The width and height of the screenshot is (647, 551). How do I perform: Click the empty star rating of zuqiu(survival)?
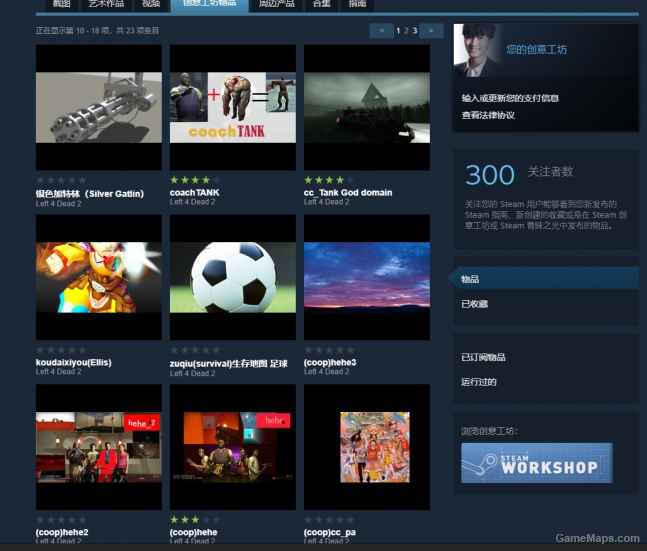195,350
